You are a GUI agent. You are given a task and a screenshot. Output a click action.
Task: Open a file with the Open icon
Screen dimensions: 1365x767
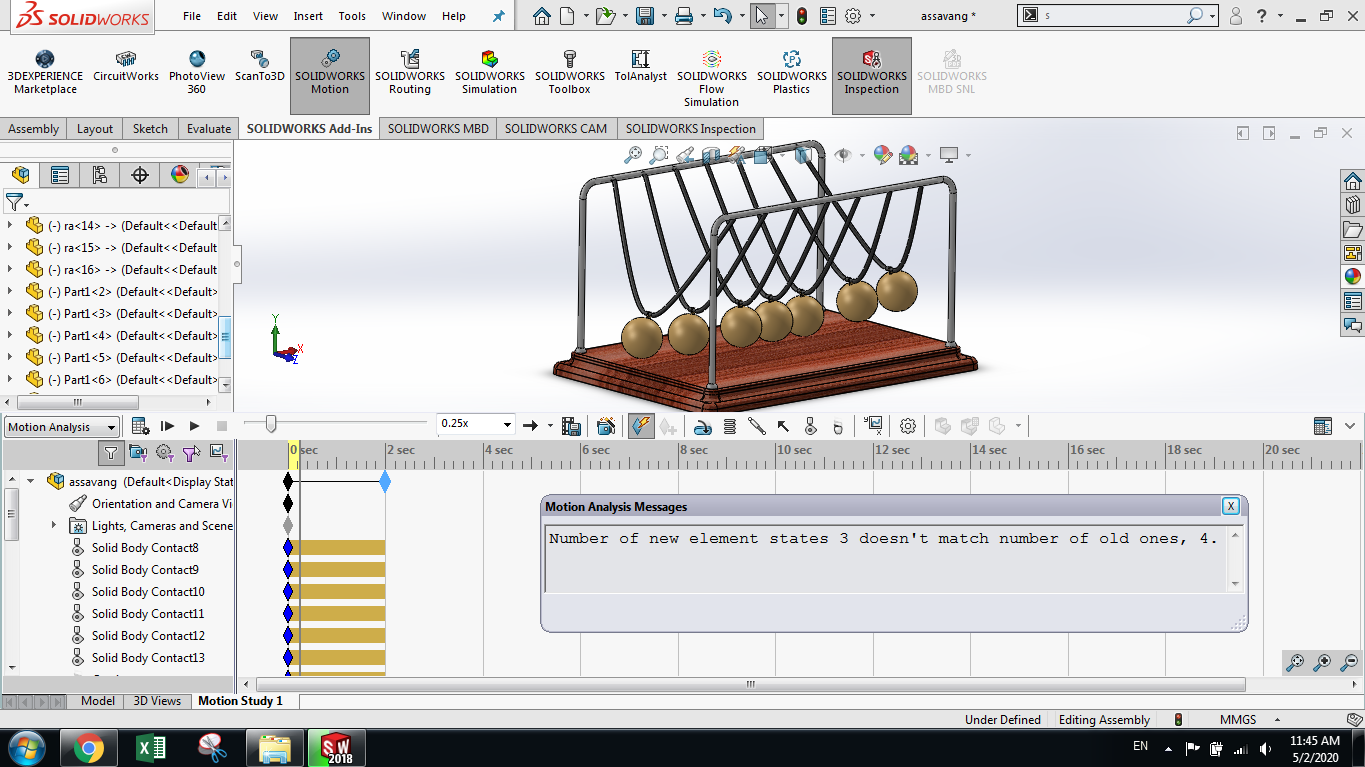point(604,16)
